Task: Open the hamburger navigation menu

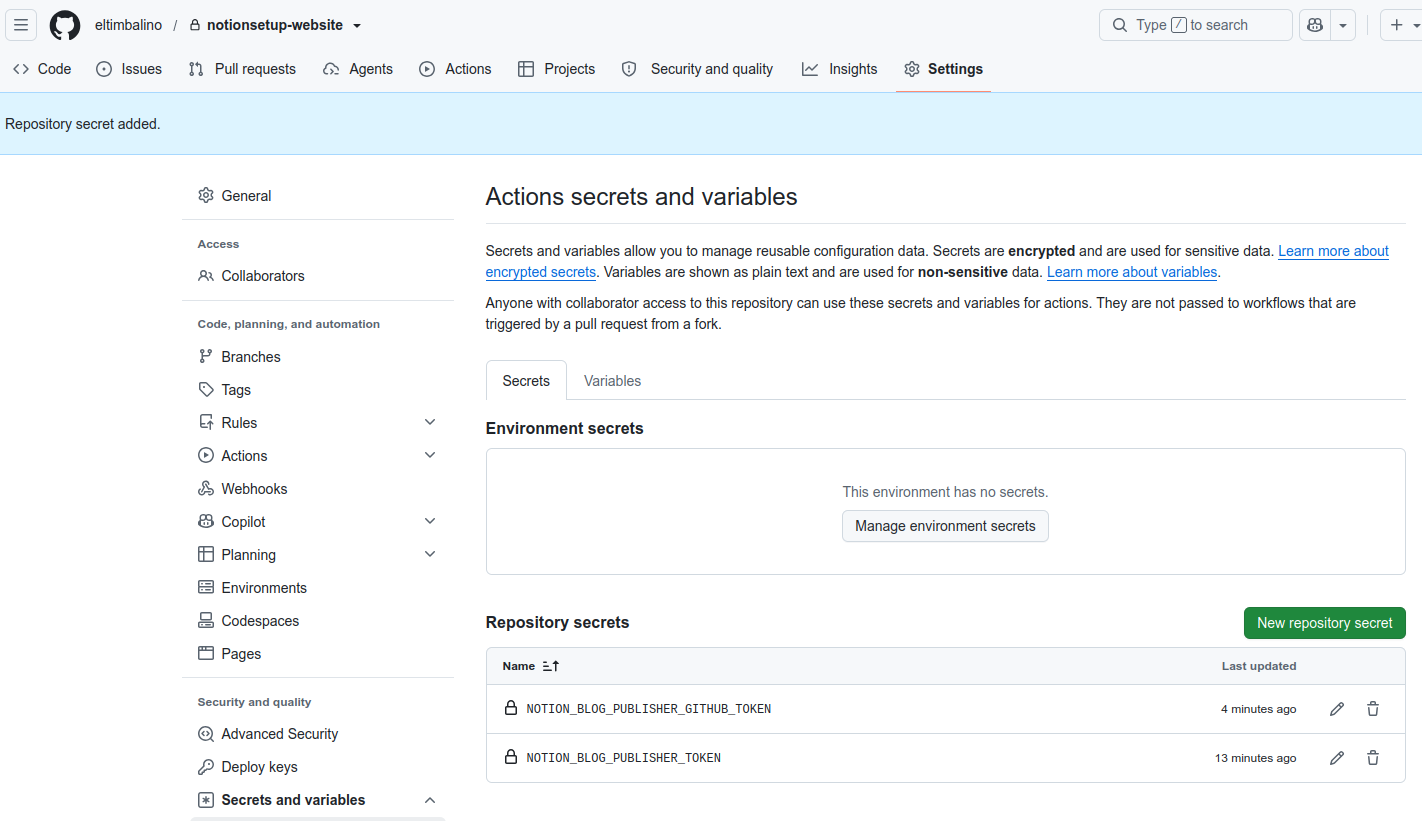Action: [21, 25]
